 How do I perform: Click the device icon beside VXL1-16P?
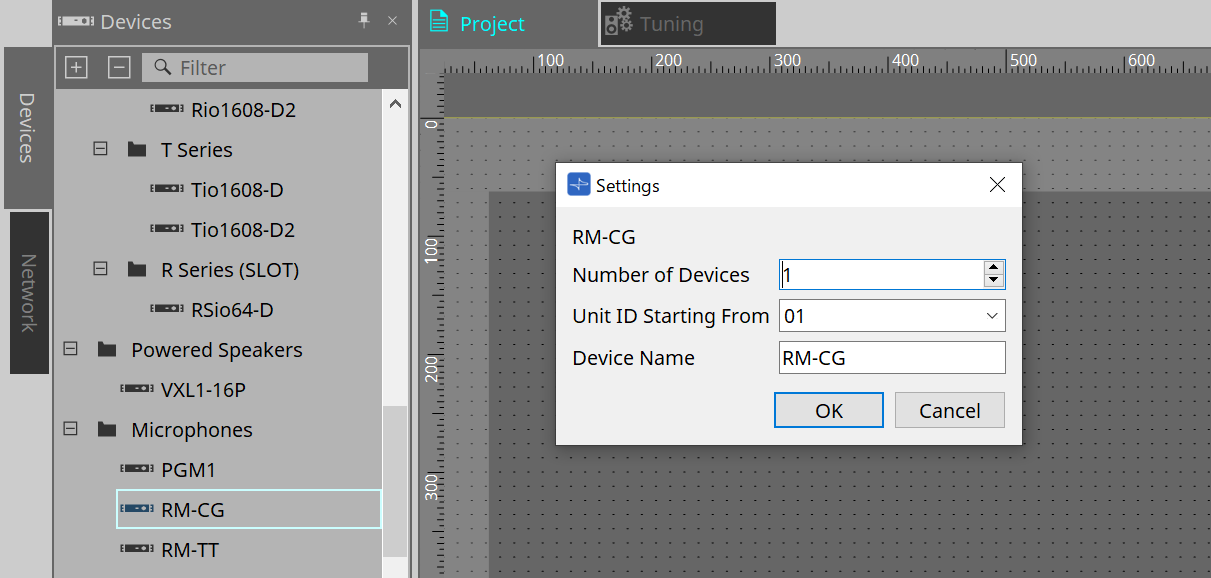pos(138,389)
